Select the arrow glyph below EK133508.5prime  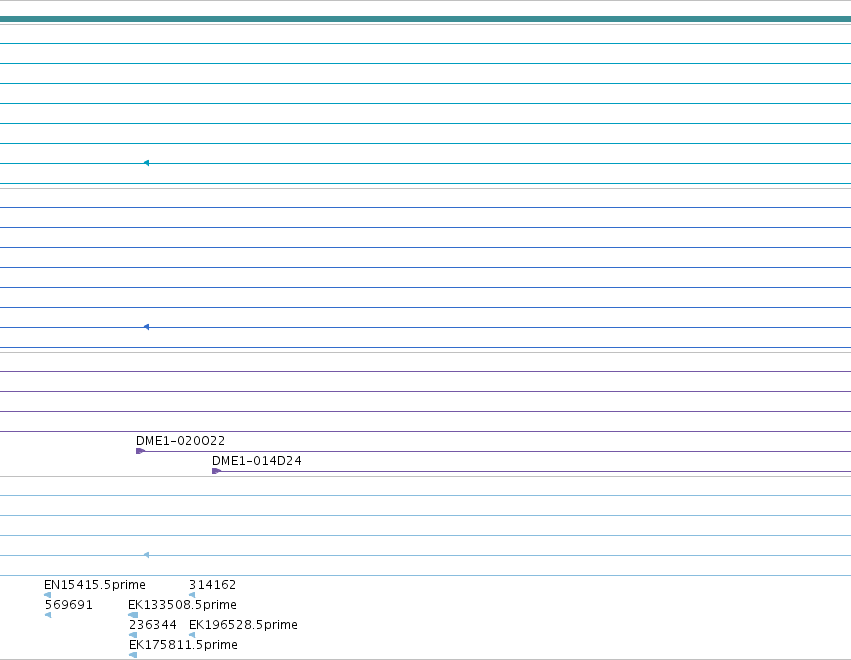[x=133, y=615]
